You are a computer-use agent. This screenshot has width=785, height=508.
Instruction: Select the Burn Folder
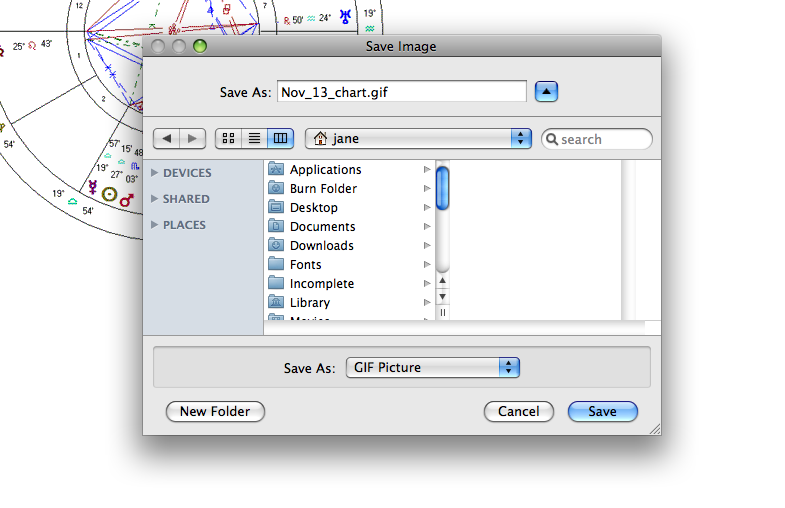(349, 189)
